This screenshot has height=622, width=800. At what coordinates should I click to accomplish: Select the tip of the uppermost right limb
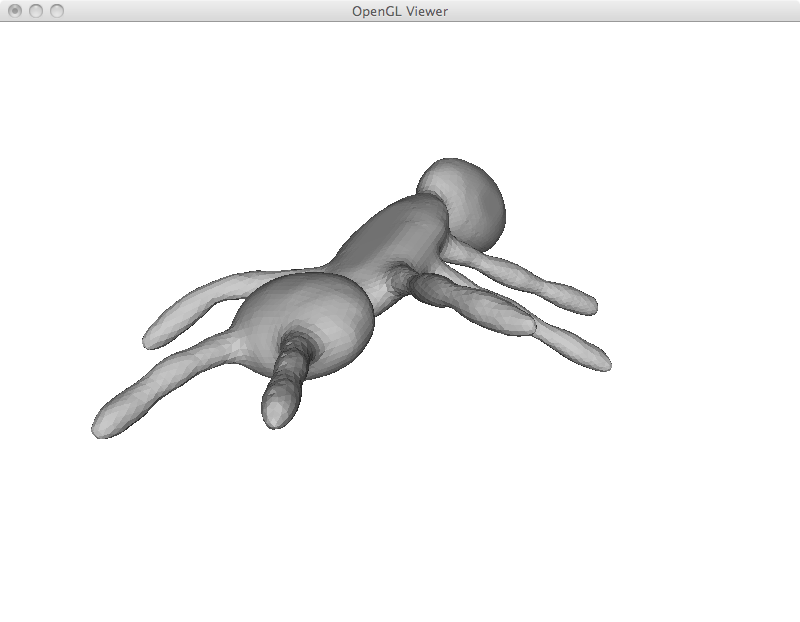point(583,301)
